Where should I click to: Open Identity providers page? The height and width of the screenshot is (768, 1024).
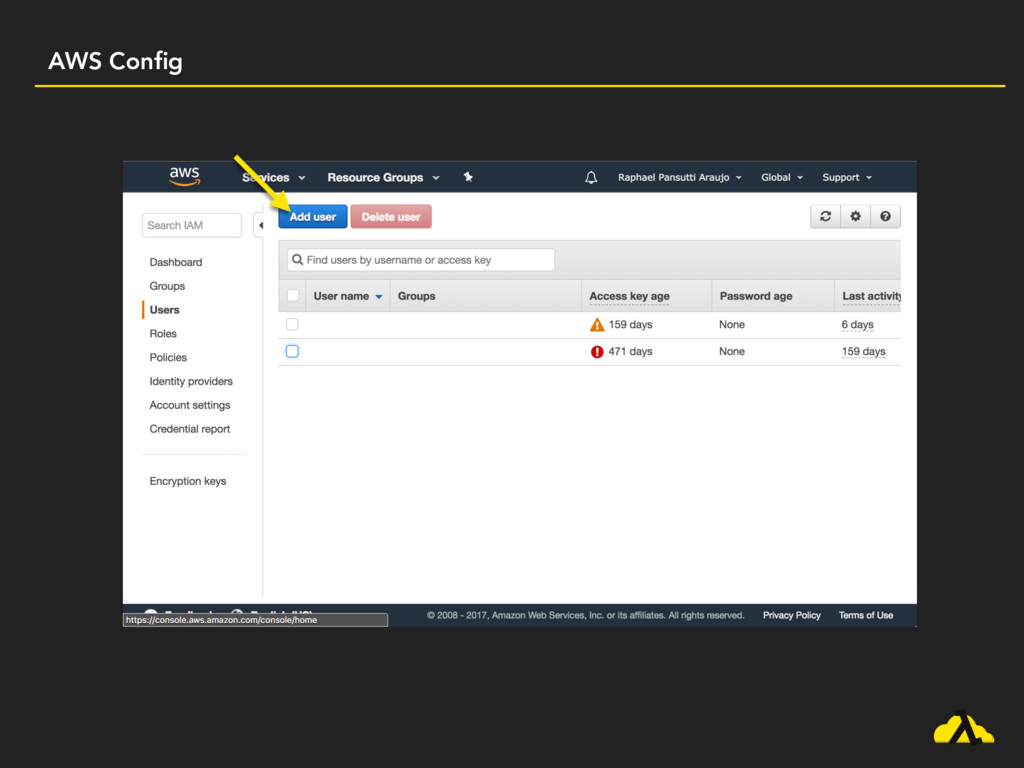click(191, 381)
